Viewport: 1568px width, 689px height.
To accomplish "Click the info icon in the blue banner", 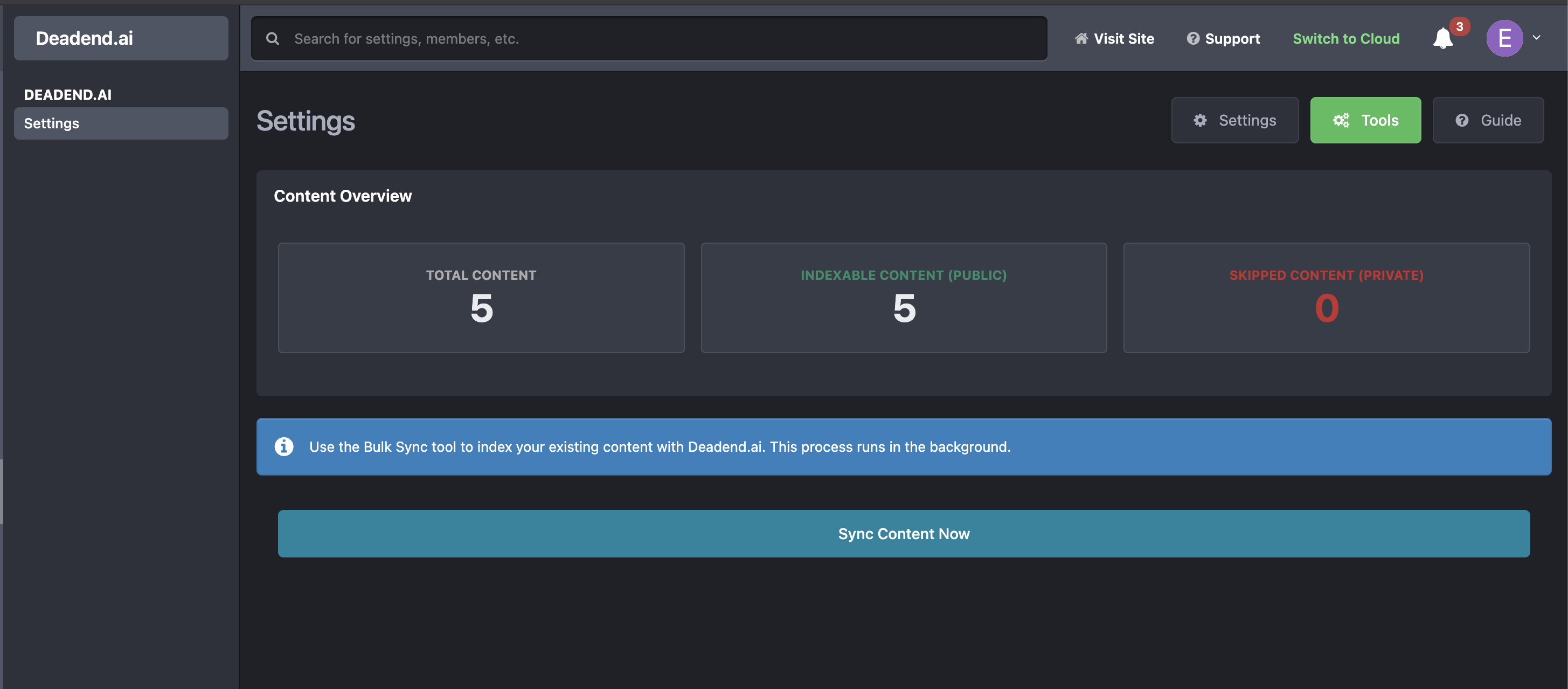I will 283,446.
